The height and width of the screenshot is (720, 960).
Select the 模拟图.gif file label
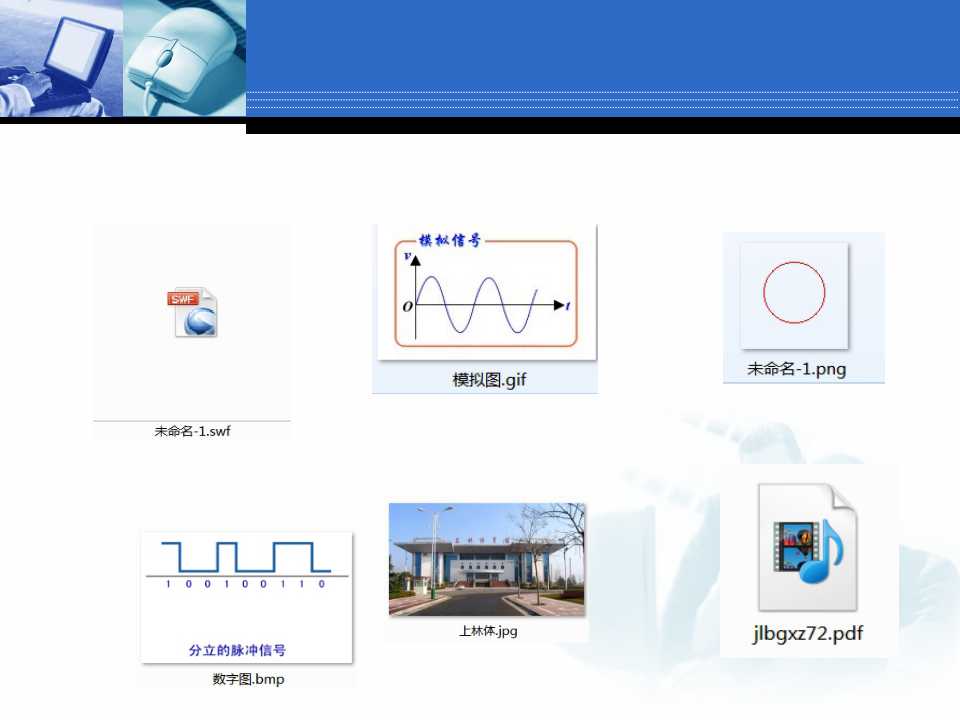coord(489,380)
